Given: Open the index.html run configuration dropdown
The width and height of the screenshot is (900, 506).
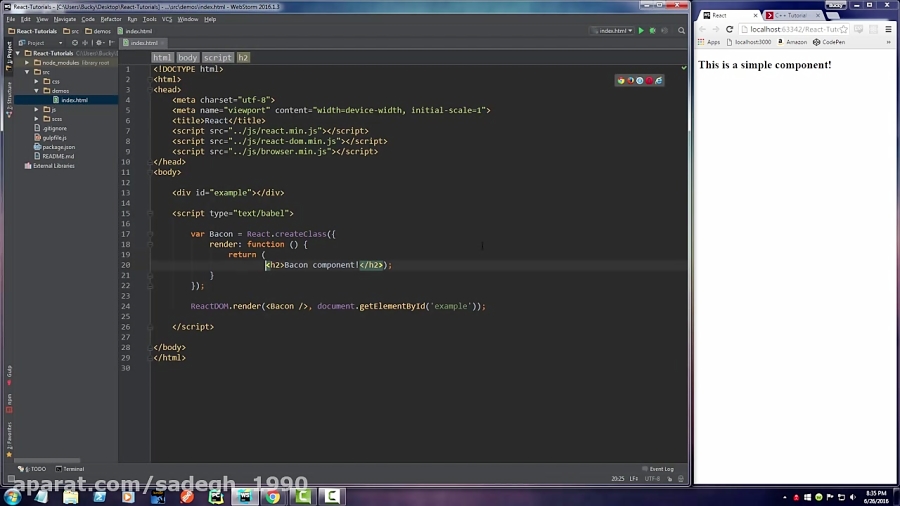Looking at the screenshot, I should (613, 31).
